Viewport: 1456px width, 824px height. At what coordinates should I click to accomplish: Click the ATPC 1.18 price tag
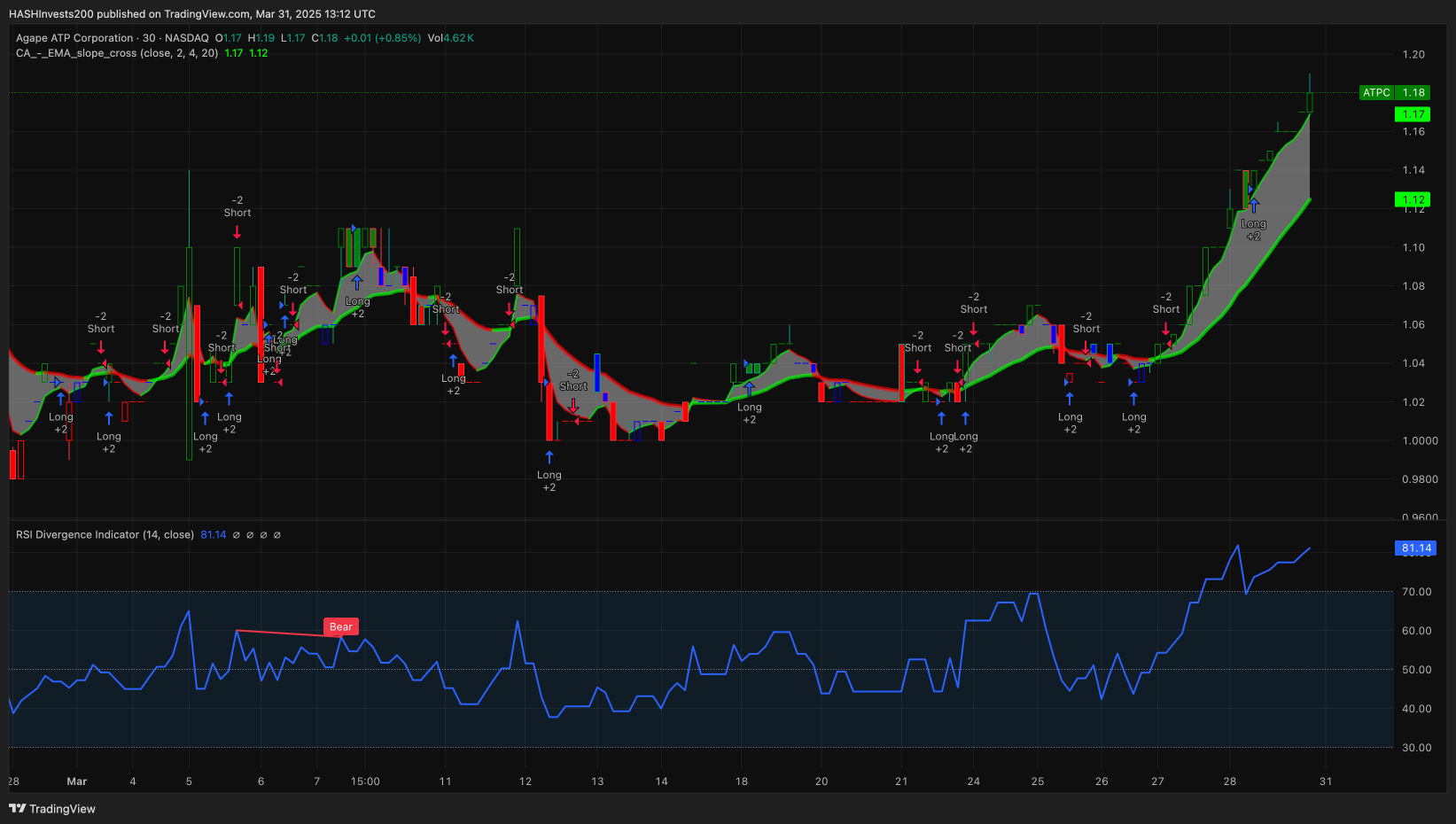pos(1394,92)
